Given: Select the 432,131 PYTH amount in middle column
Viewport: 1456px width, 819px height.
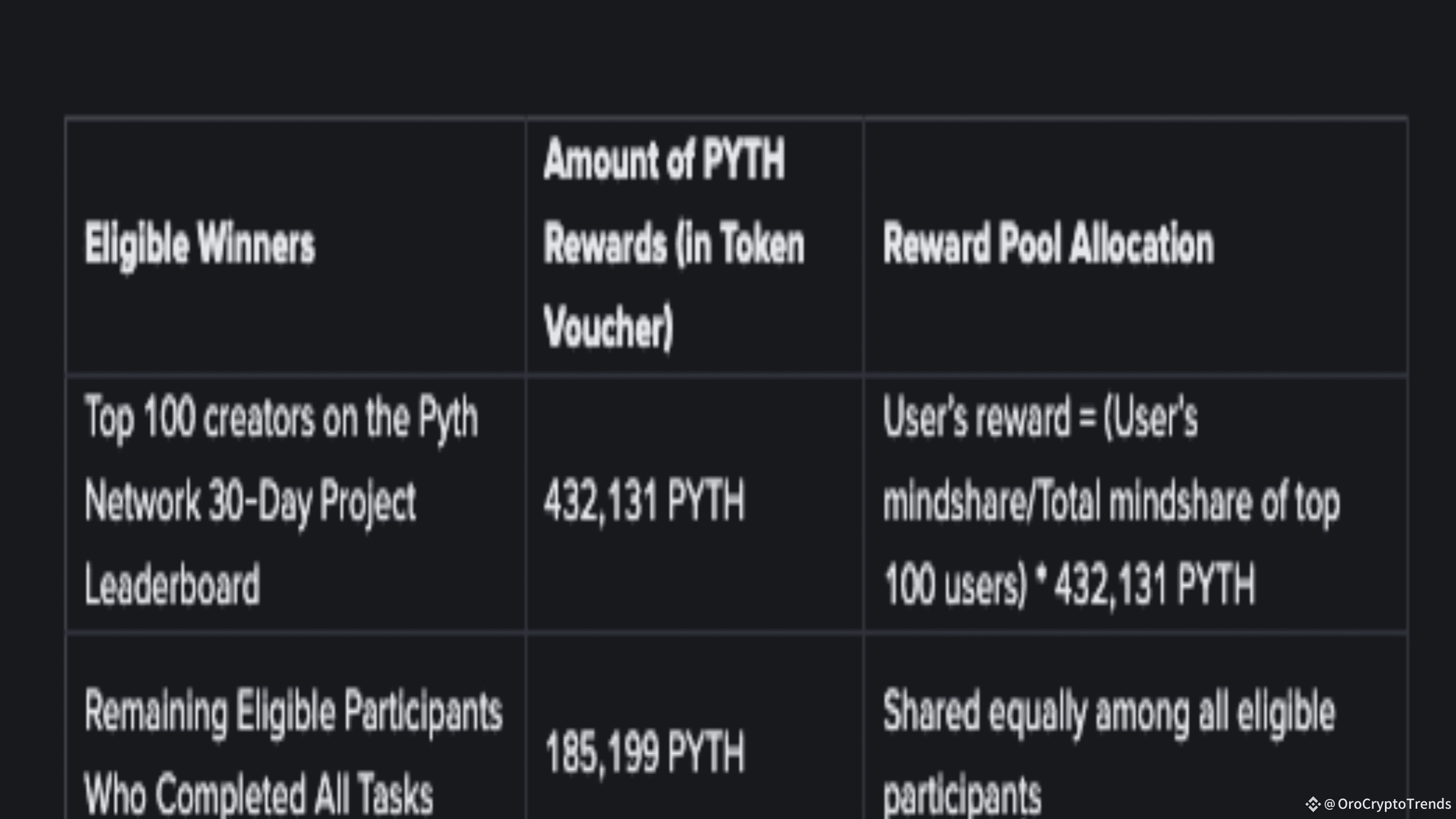Looking at the screenshot, I should click(644, 501).
